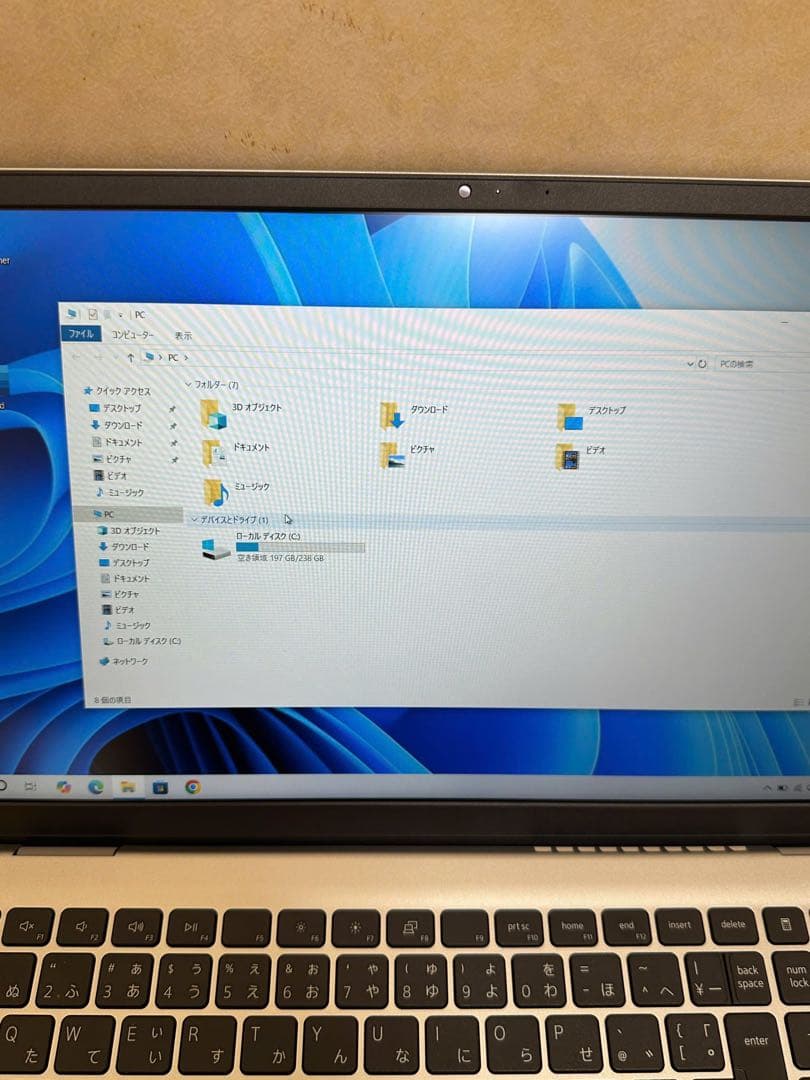Click the Up arrow to navigate up
Image resolution: width=810 pixels, height=1080 pixels.
coord(131,356)
